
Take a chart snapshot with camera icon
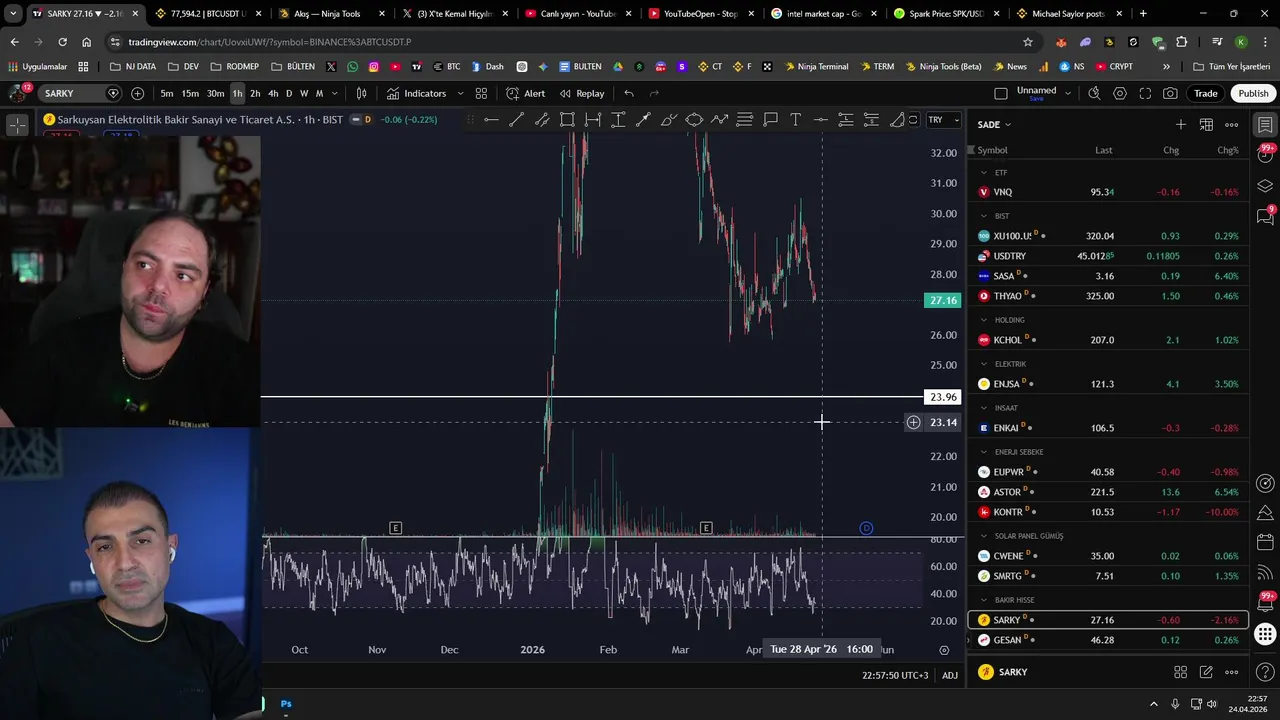pyautogui.click(x=1170, y=93)
